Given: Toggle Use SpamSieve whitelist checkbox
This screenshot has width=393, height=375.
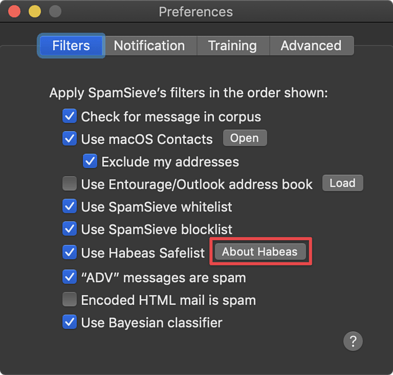Looking at the screenshot, I should [69, 206].
